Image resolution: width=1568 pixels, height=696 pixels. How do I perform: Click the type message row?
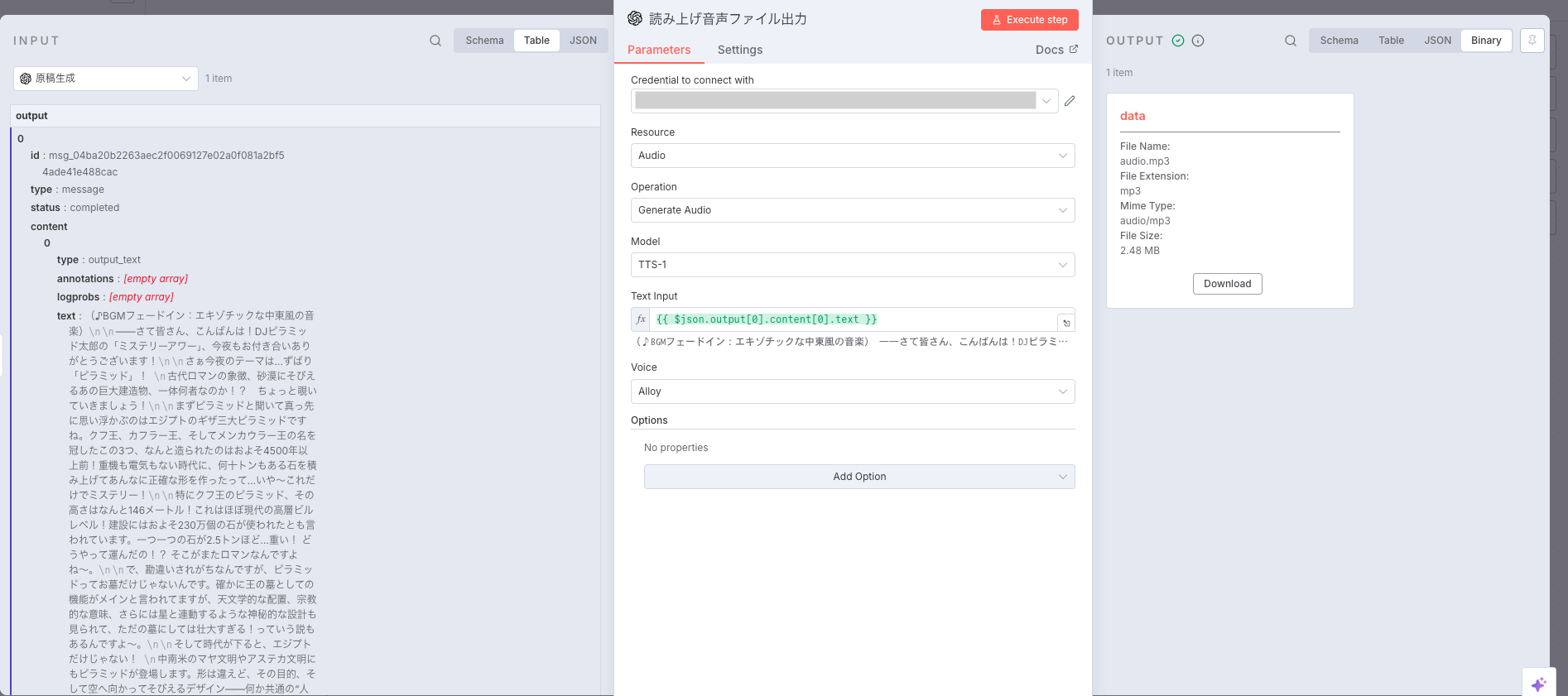(x=67, y=190)
